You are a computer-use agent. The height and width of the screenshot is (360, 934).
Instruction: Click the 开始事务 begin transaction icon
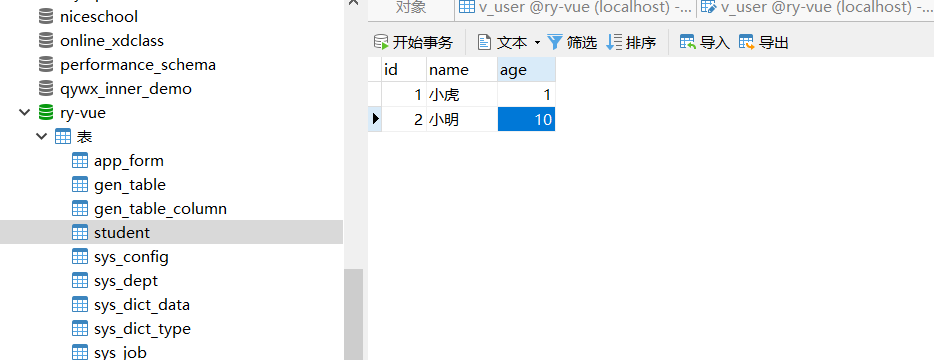(381, 42)
